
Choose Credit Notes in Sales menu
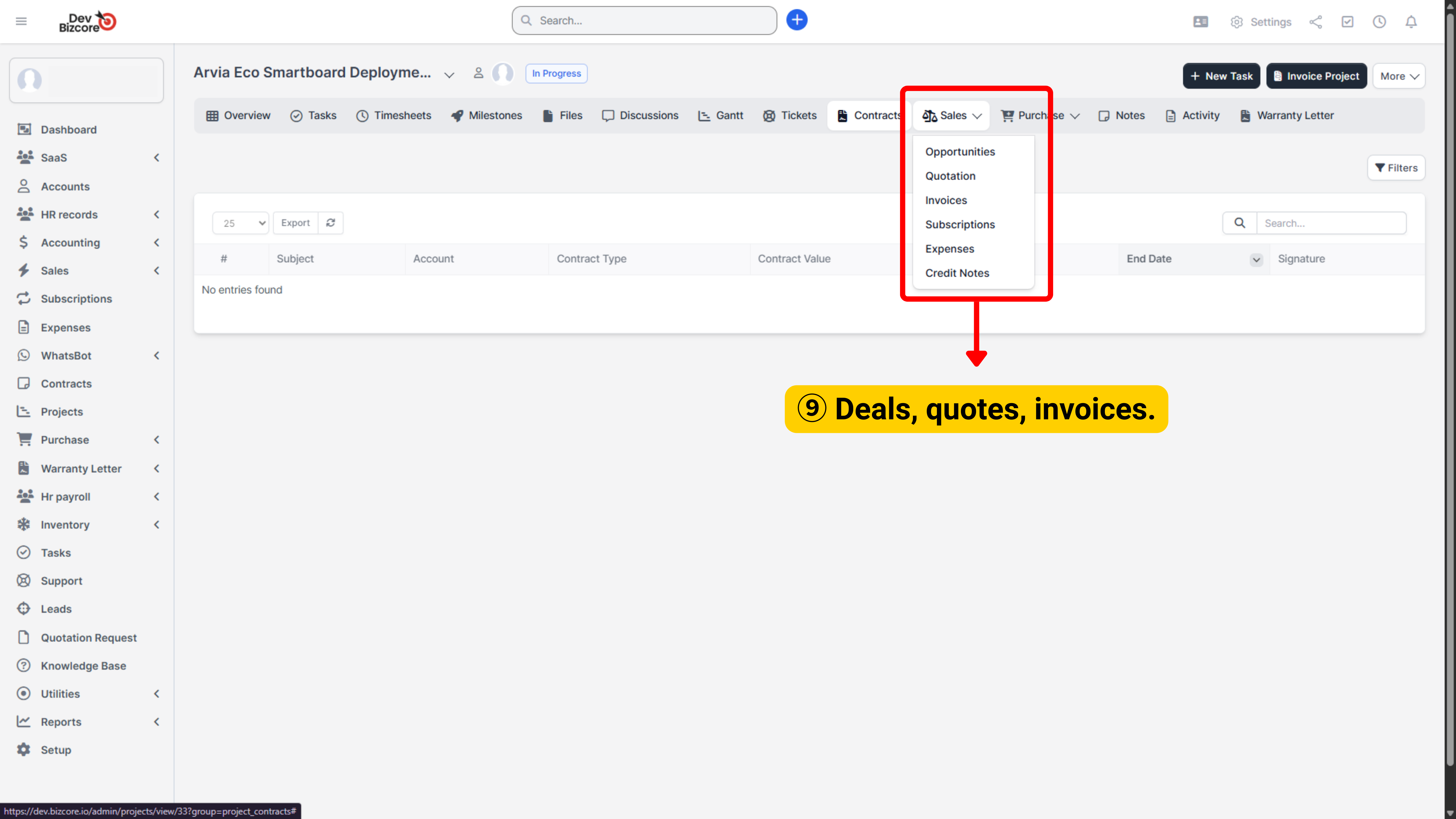click(957, 273)
